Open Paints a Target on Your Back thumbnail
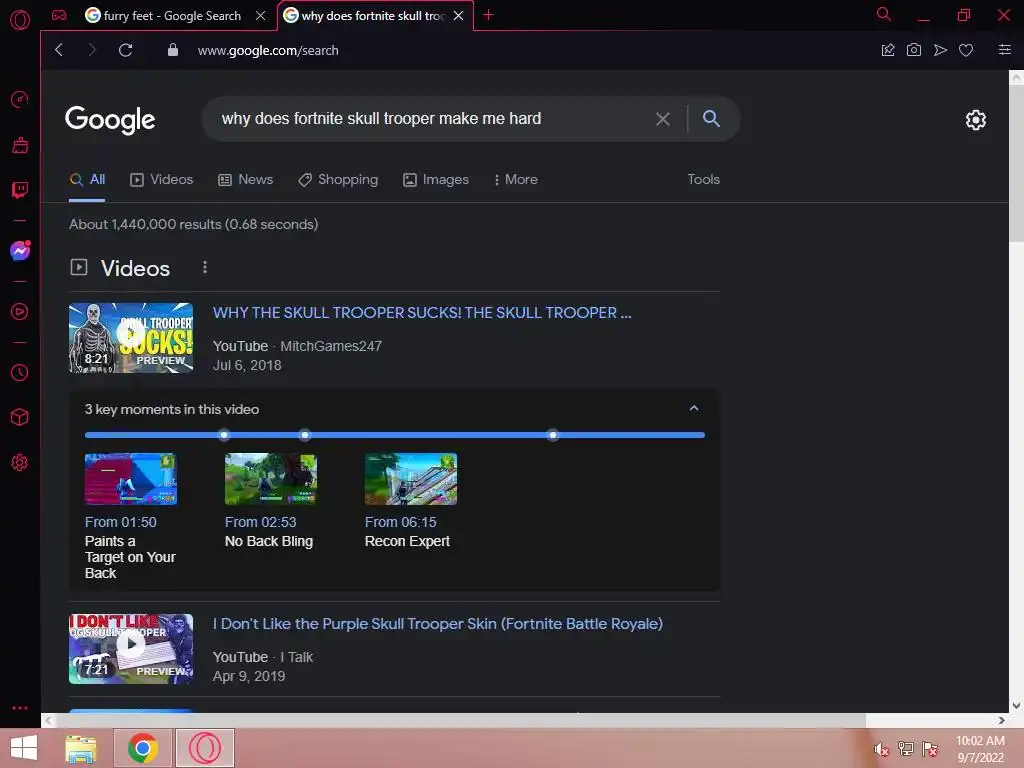Image resolution: width=1024 pixels, height=768 pixels. tap(131, 479)
